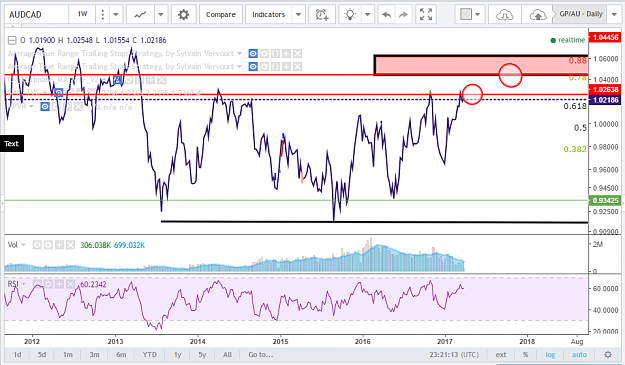Click the RSI indicator plus icon

[x=59, y=284]
